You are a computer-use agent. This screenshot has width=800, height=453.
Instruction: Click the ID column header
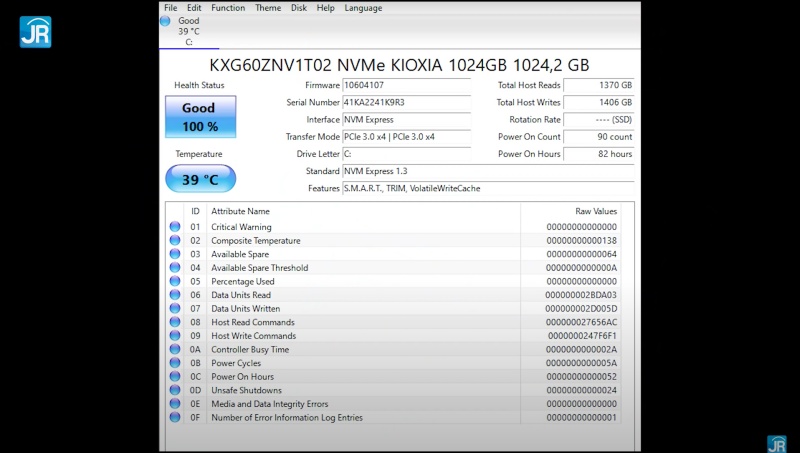click(x=195, y=211)
